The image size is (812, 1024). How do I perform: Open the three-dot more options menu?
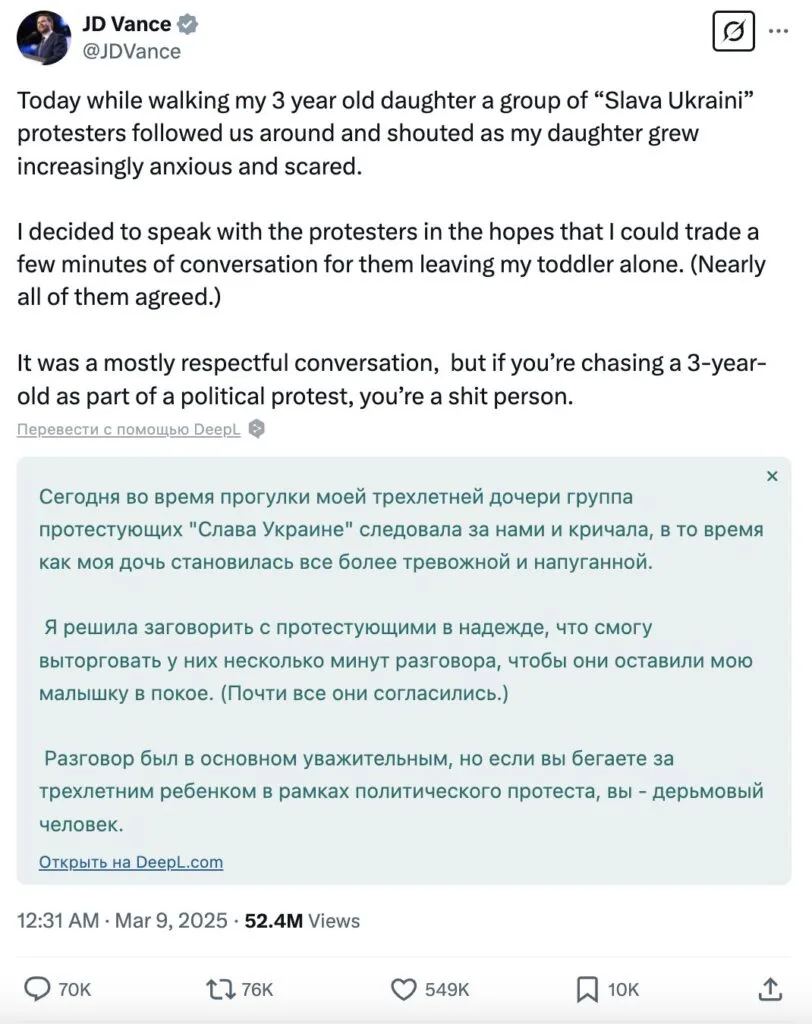click(778, 31)
